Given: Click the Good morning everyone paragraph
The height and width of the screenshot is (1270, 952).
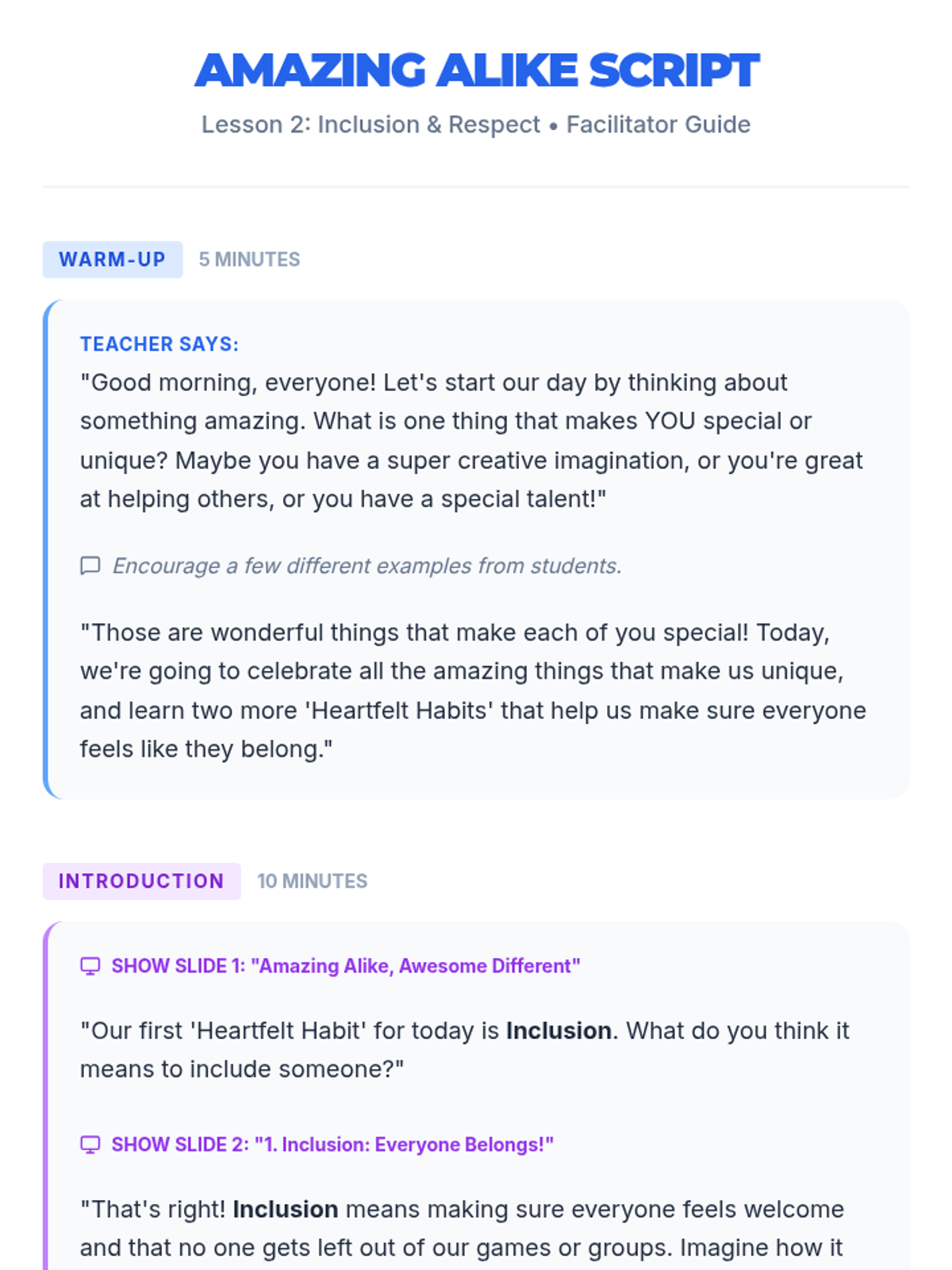Looking at the screenshot, I should click(472, 441).
